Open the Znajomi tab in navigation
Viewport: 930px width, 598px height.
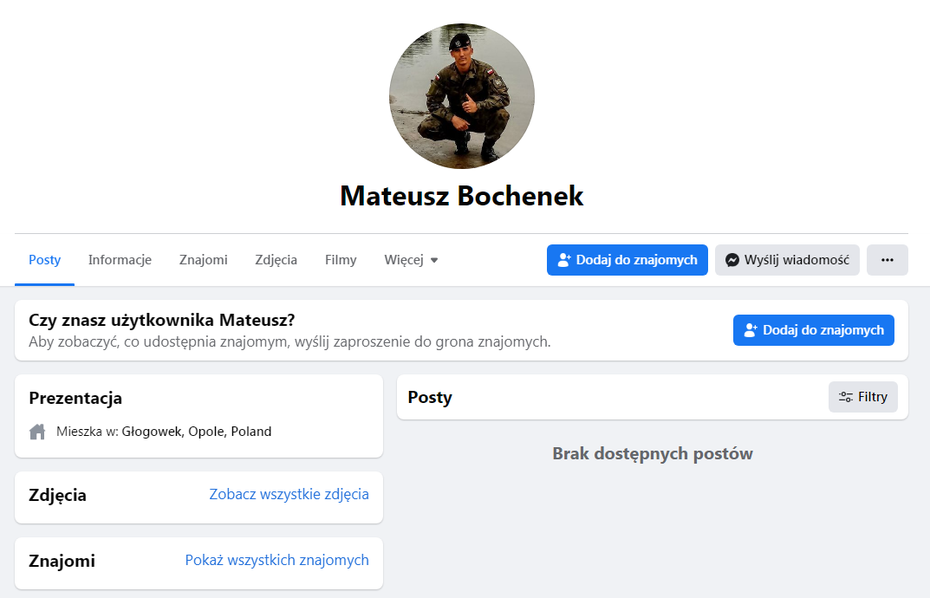[203, 260]
